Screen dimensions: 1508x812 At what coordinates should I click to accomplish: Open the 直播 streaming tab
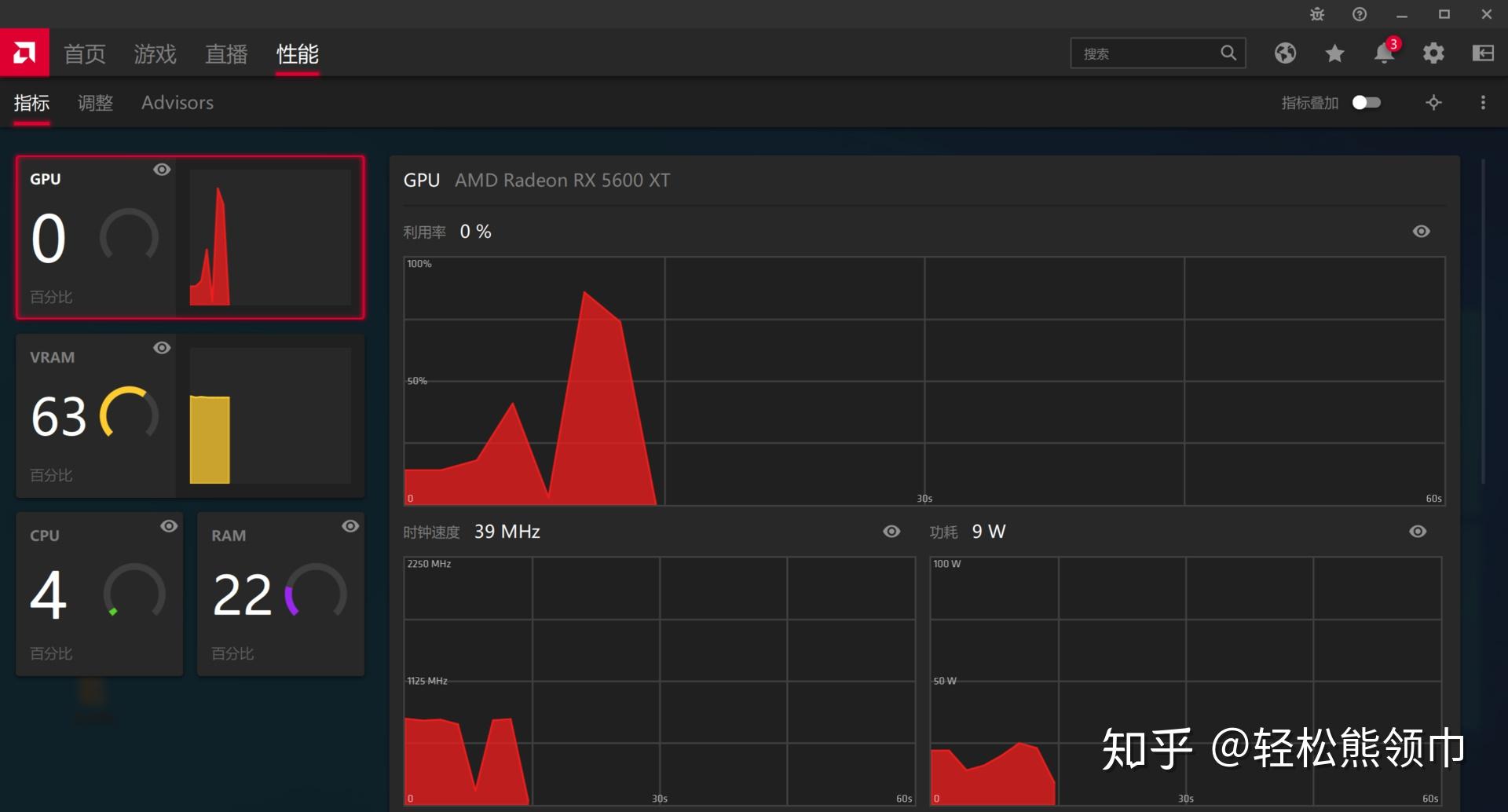(x=226, y=53)
